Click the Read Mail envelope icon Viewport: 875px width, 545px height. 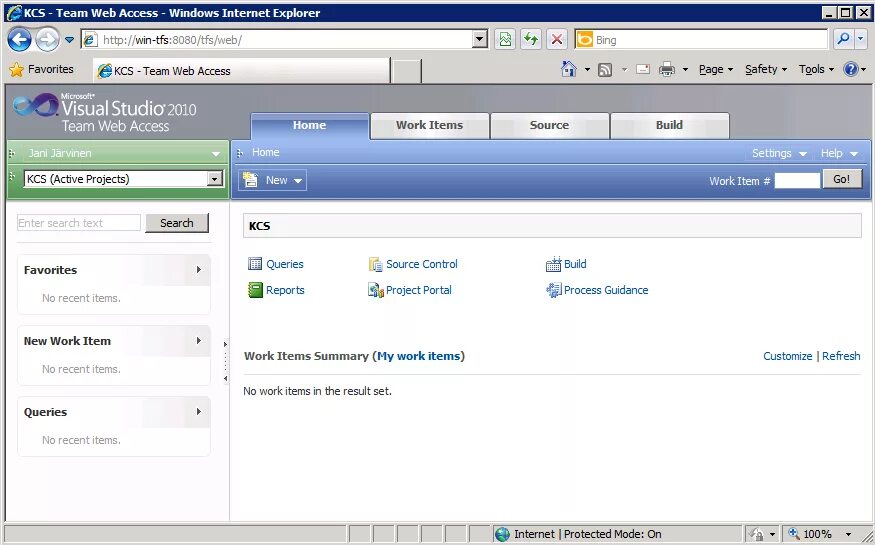tap(643, 69)
